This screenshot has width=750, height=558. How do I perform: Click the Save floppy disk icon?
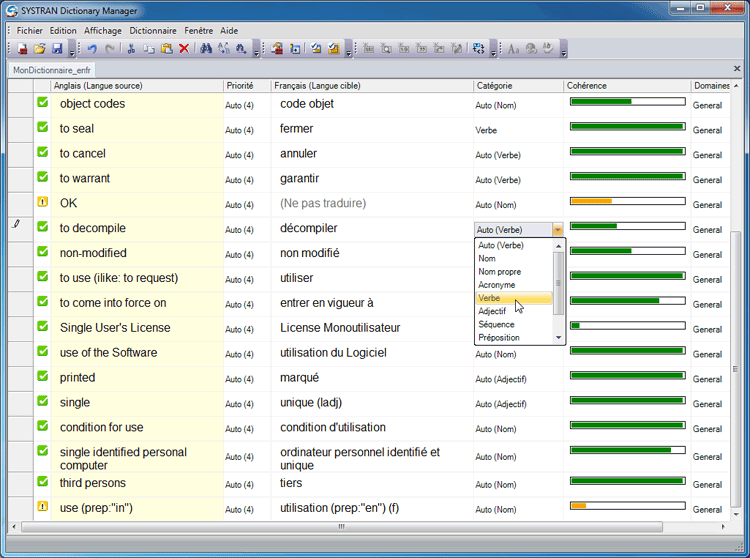(57, 48)
